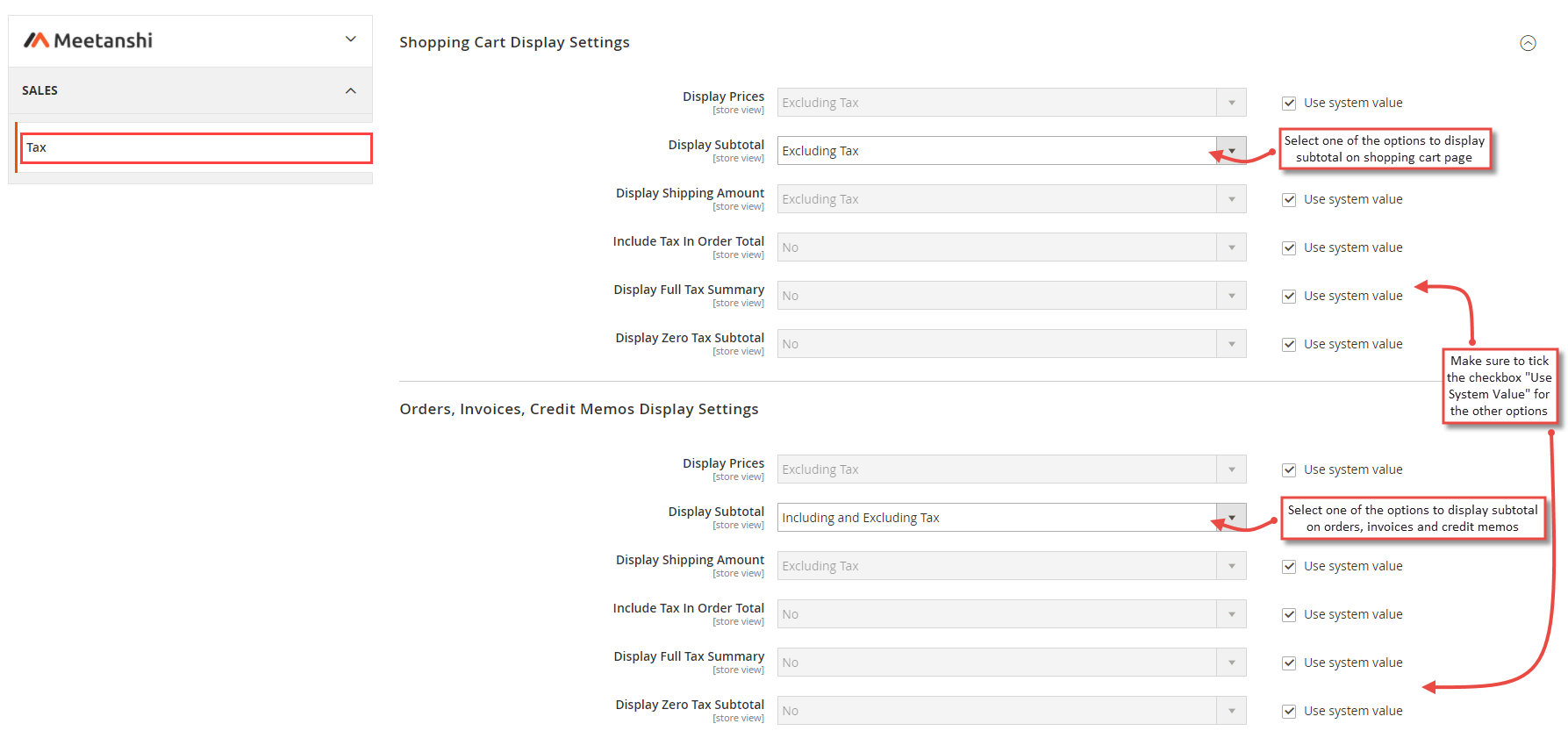Collapse the SALES menu group
This screenshot has width=1568, height=738.
click(x=350, y=90)
